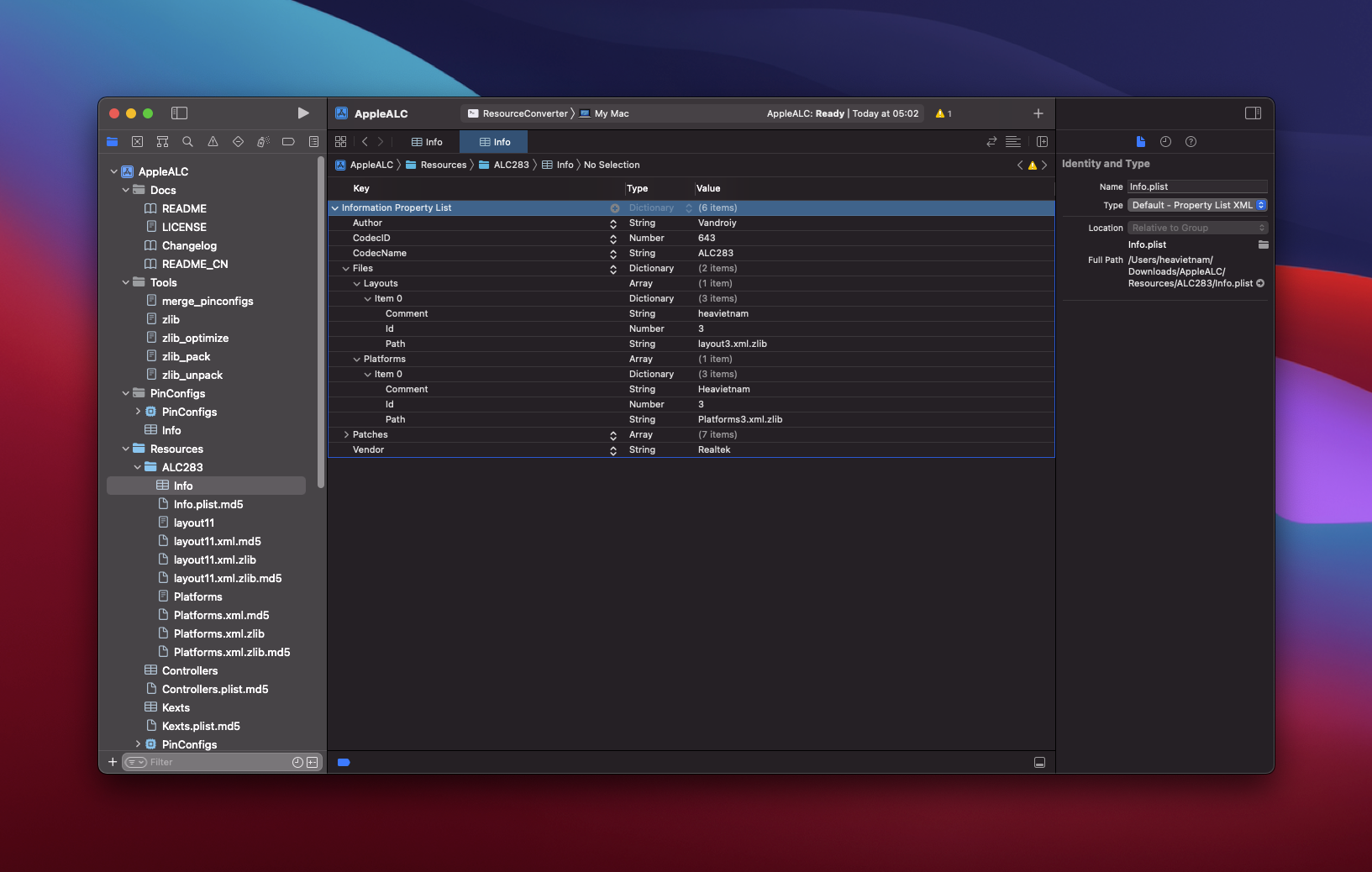The width and height of the screenshot is (1372, 872).
Task: Click ALC283 in the jump bar
Action: pyautogui.click(x=504, y=165)
